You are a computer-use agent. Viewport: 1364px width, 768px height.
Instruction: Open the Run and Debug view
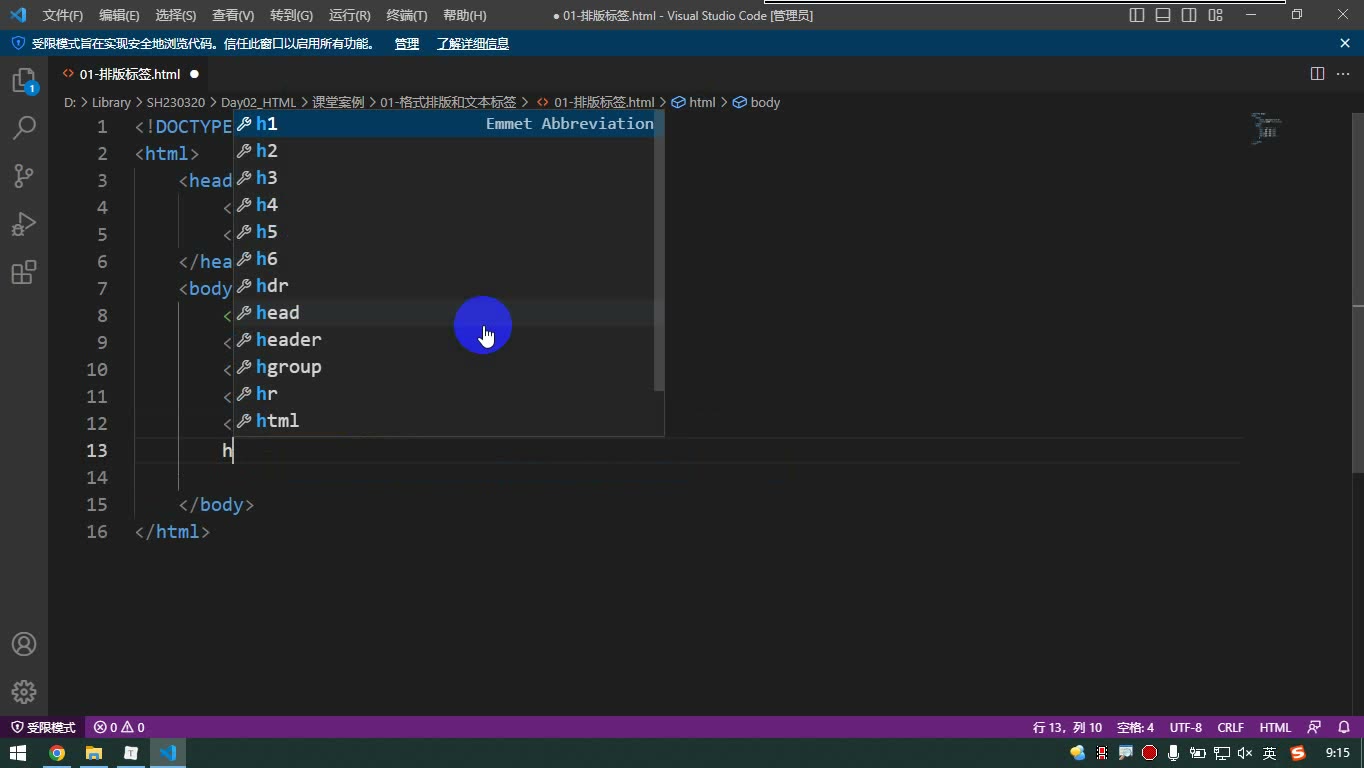pyautogui.click(x=24, y=224)
